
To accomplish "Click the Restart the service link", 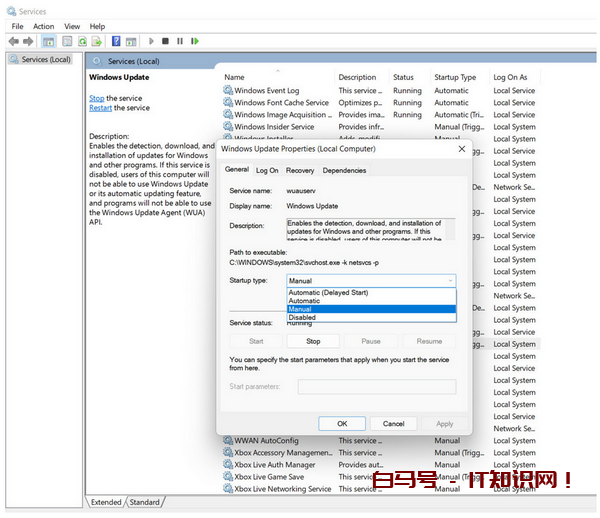I will click(x=102, y=108).
